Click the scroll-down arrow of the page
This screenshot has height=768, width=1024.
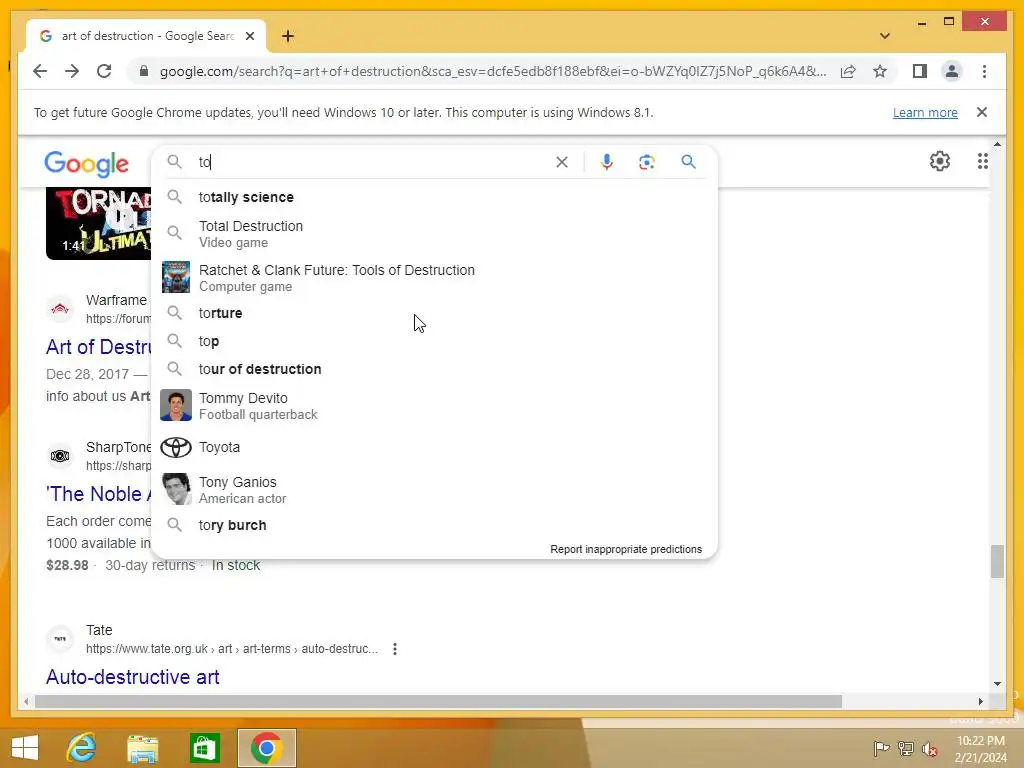997,684
